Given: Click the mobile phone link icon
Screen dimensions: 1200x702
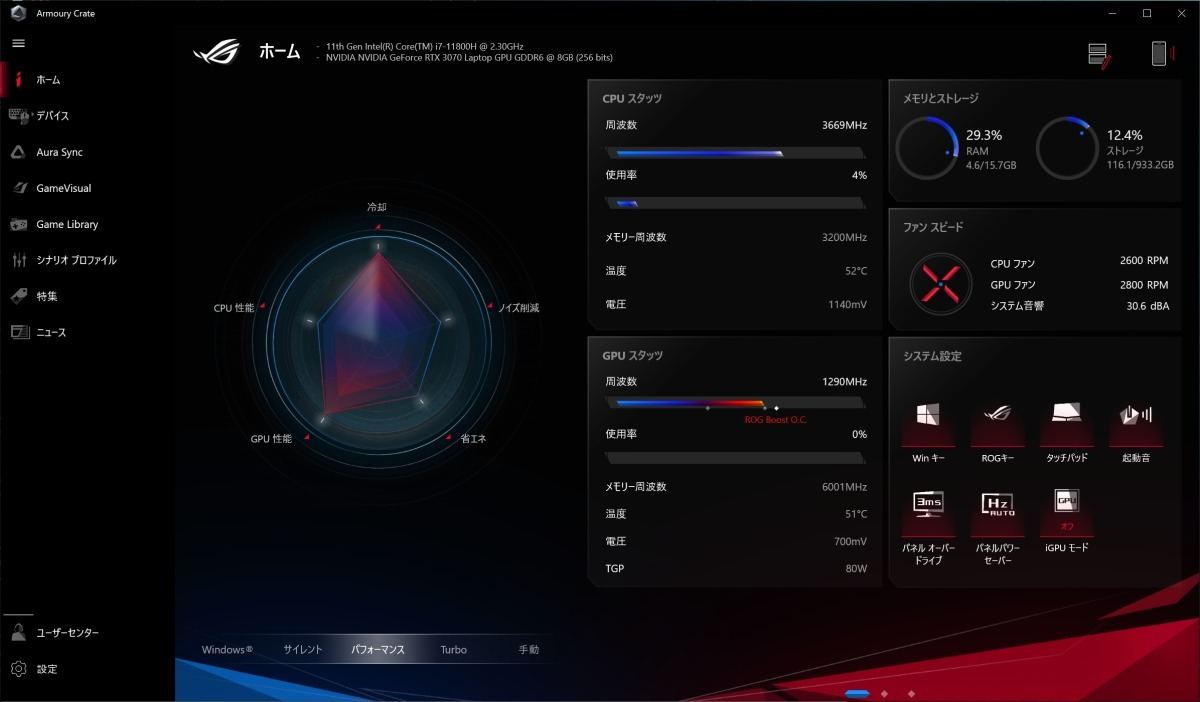Looking at the screenshot, I should [1160, 54].
